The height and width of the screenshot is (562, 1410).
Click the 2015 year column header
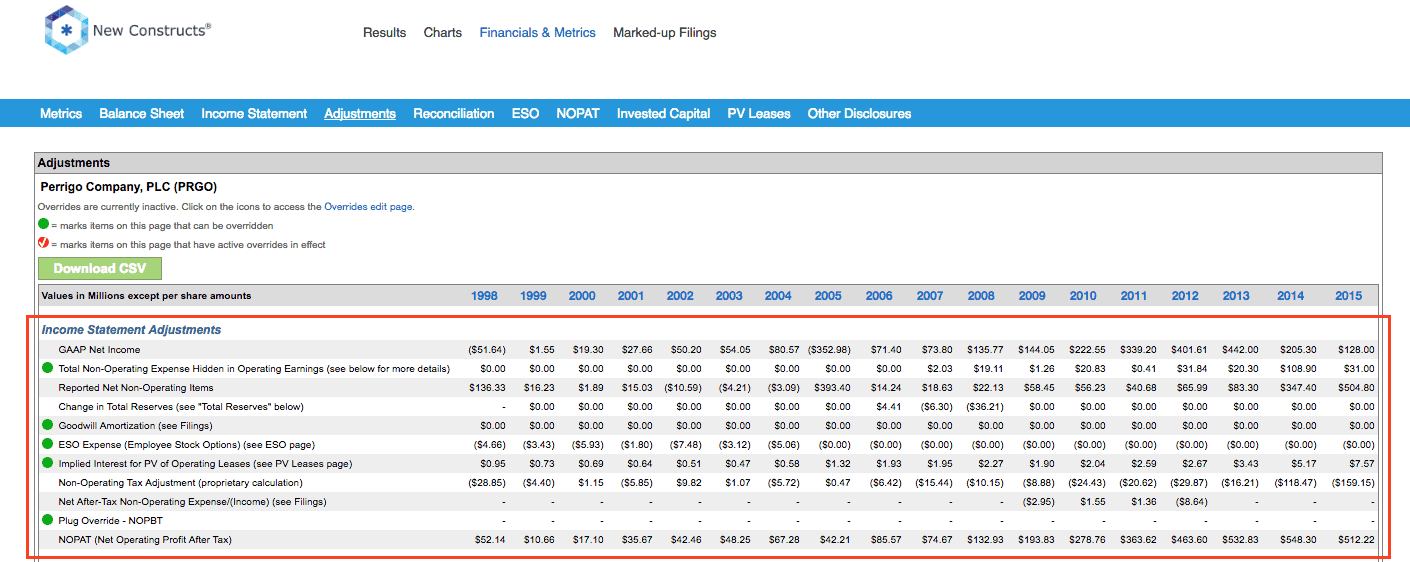click(1349, 296)
